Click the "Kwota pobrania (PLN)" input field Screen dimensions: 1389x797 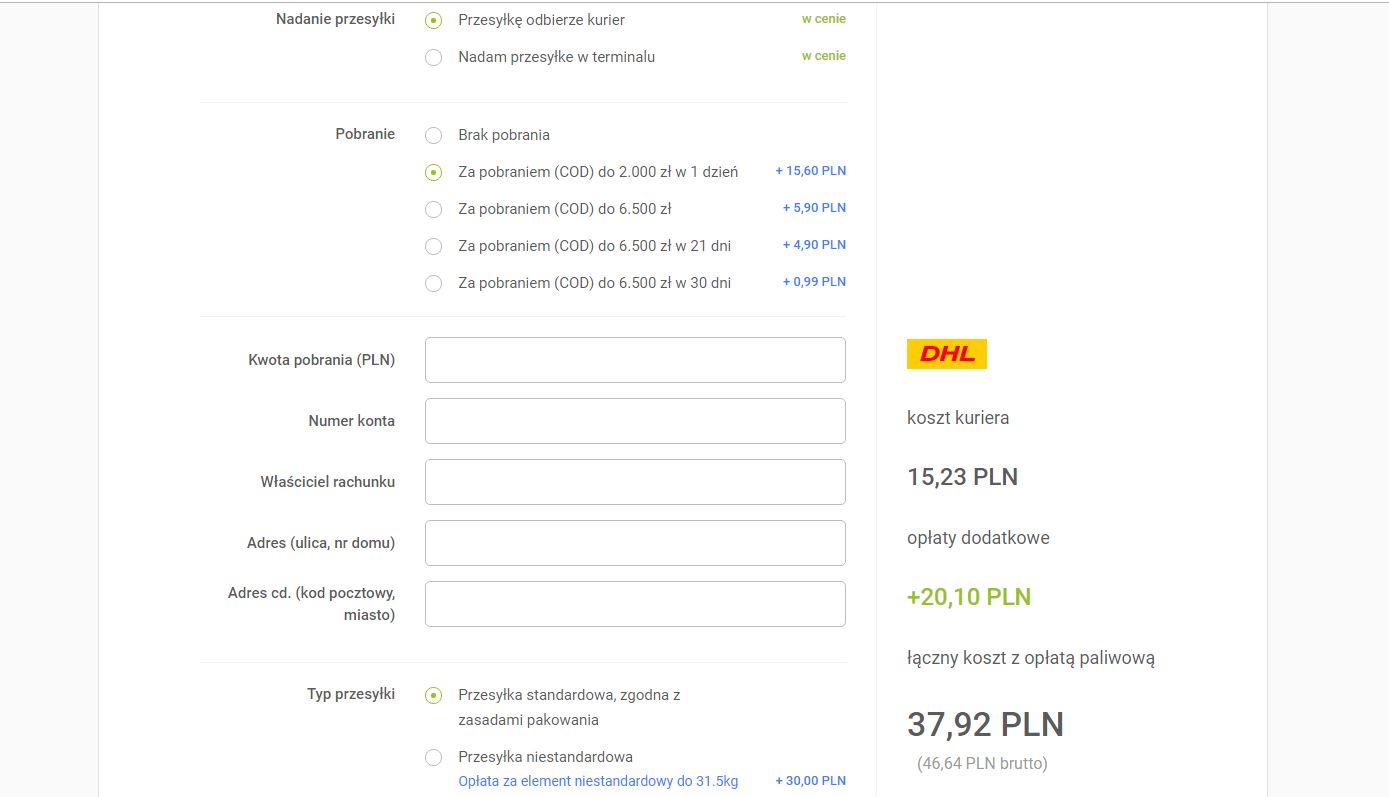coord(635,360)
